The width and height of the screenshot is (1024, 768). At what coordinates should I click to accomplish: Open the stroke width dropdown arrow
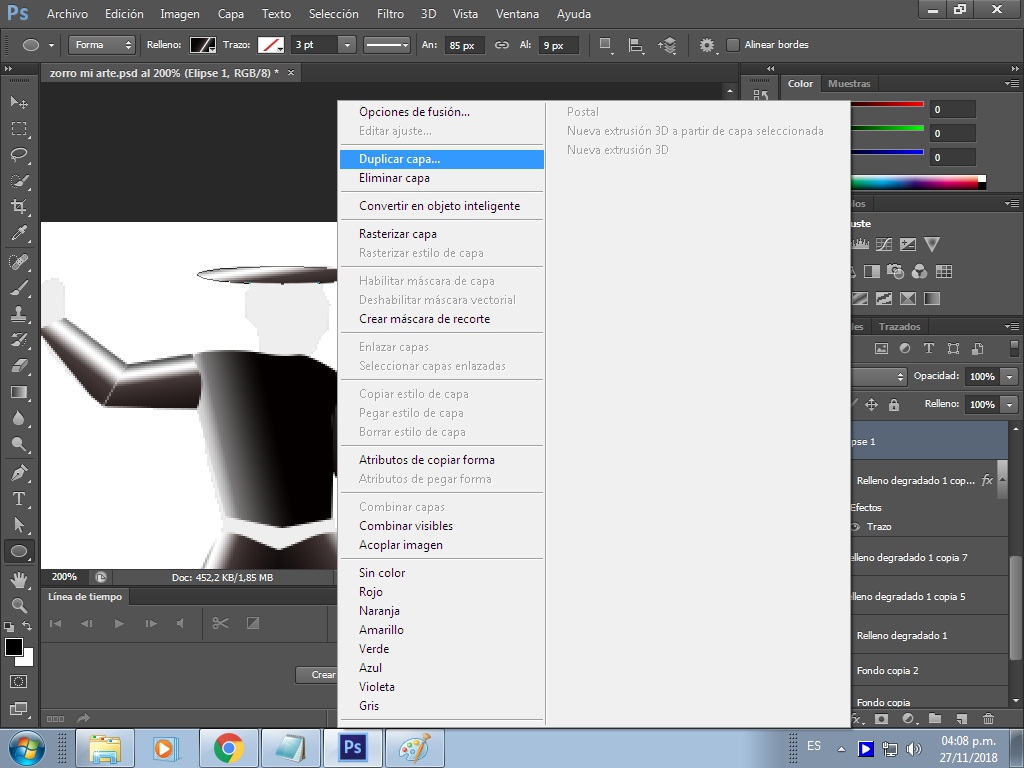click(x=347, y=44)
